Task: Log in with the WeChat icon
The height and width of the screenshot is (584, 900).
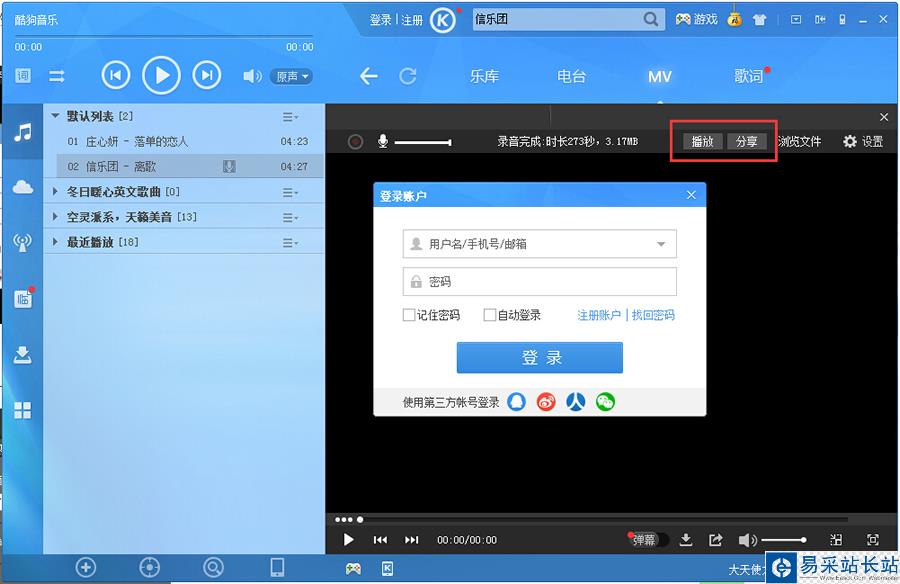Action: click(x=605, y=401)
